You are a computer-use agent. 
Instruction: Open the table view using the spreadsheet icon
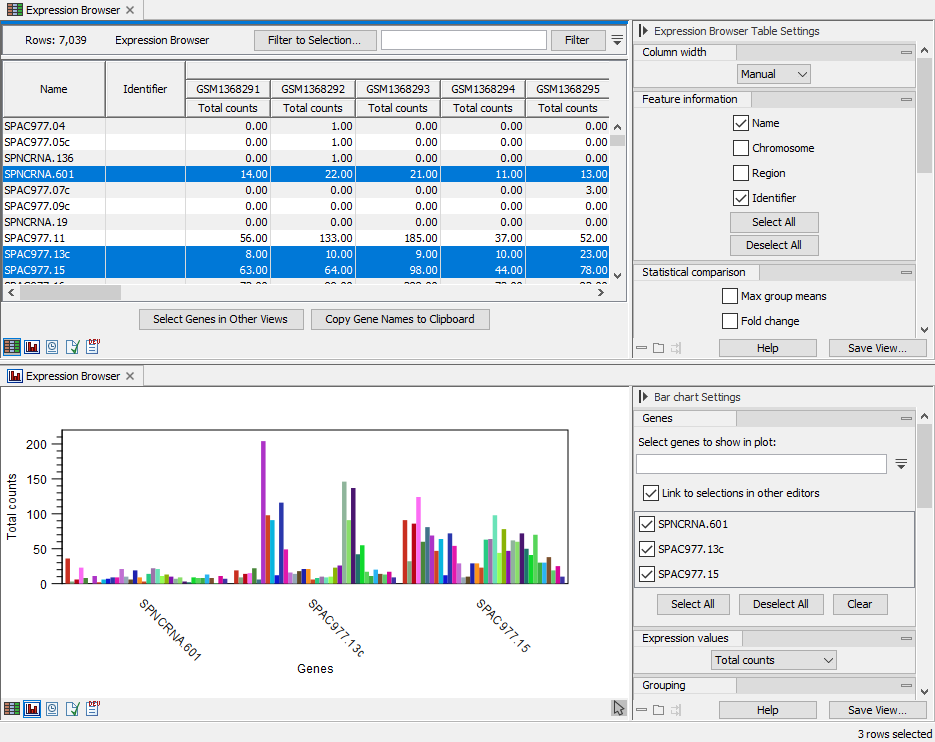tap(12, 347)
